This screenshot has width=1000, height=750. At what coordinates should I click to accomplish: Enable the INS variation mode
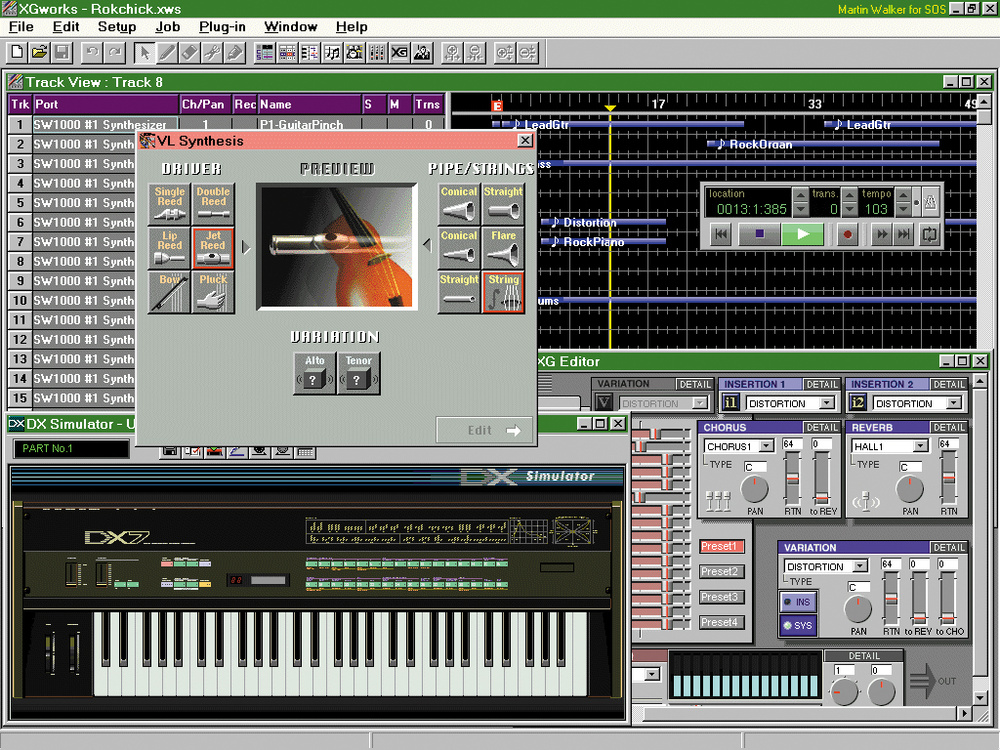click(x=797, y=601)
